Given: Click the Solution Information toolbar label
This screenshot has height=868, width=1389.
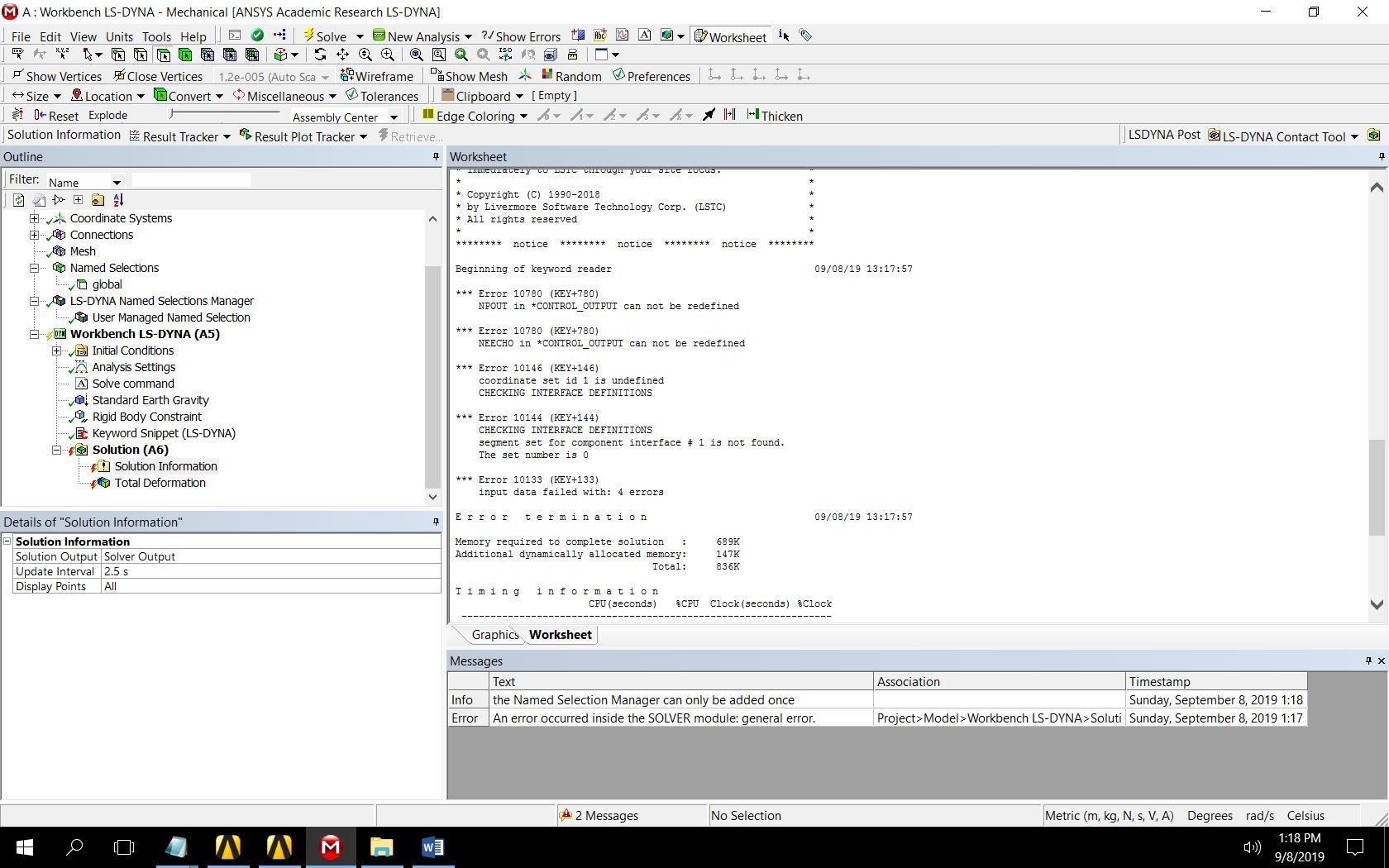Looking at the screenshot, I should [64, 135].
